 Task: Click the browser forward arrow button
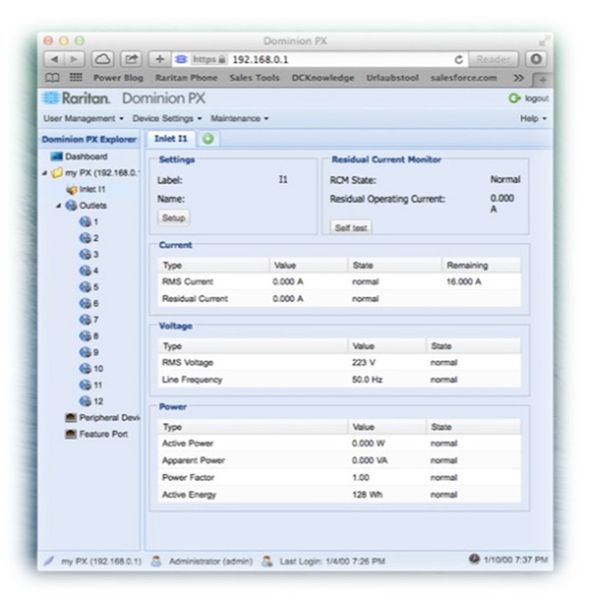point(74,59)
